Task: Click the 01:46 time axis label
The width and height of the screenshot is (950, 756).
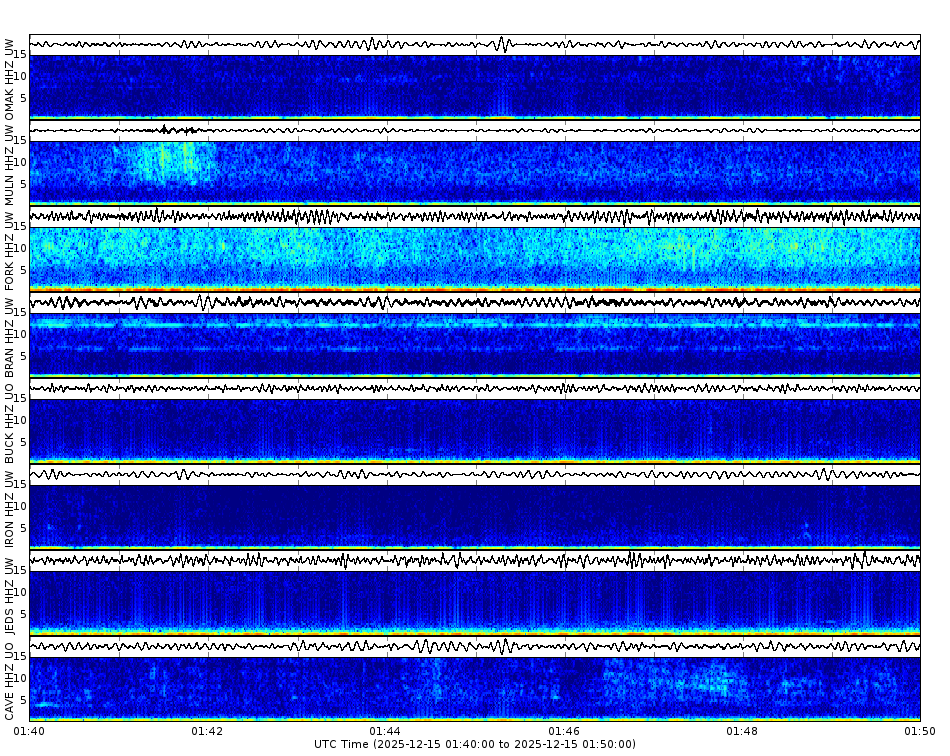Action: coord(563,731)
